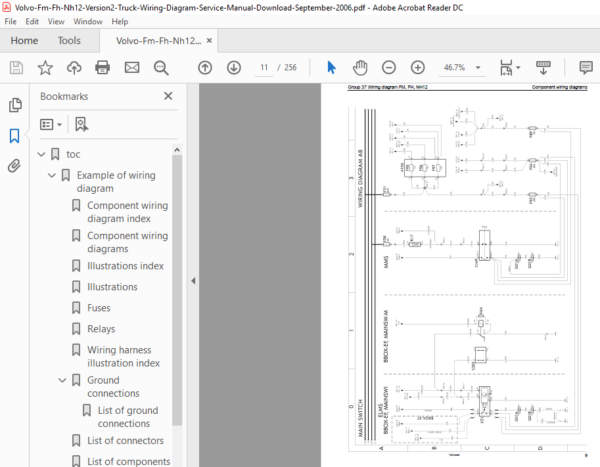Go to List of components bookmark
Viewport: 600px width, 467px height.
[x=129, y=462]
